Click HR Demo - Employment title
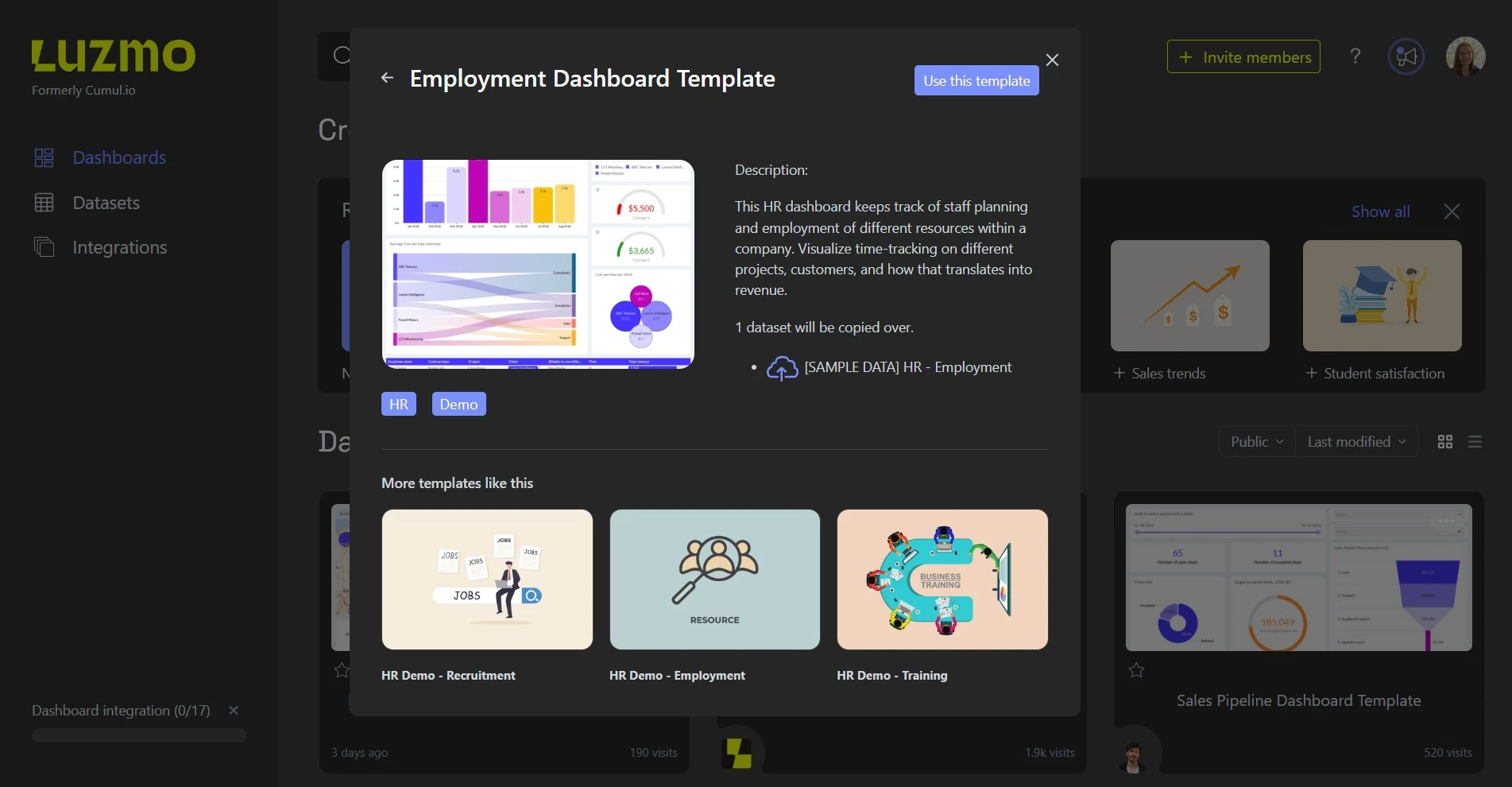The width and height of the screenshot is (1512, 787). click(x=677, y=675)
